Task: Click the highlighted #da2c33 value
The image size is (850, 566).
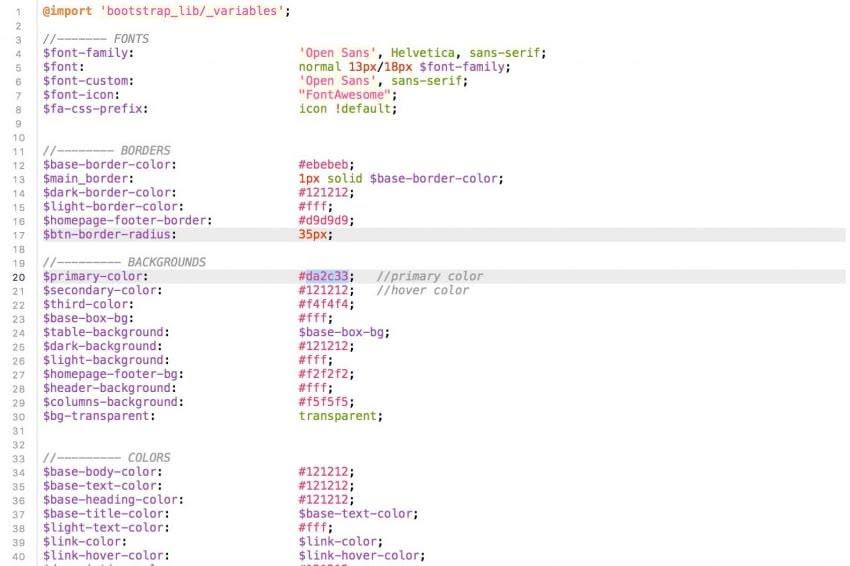Action: (x=326, y=276)
